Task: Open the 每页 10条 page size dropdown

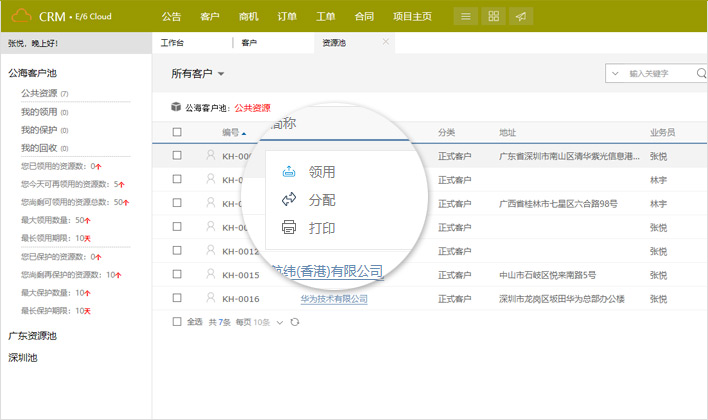Action: [x=281, y=322]
